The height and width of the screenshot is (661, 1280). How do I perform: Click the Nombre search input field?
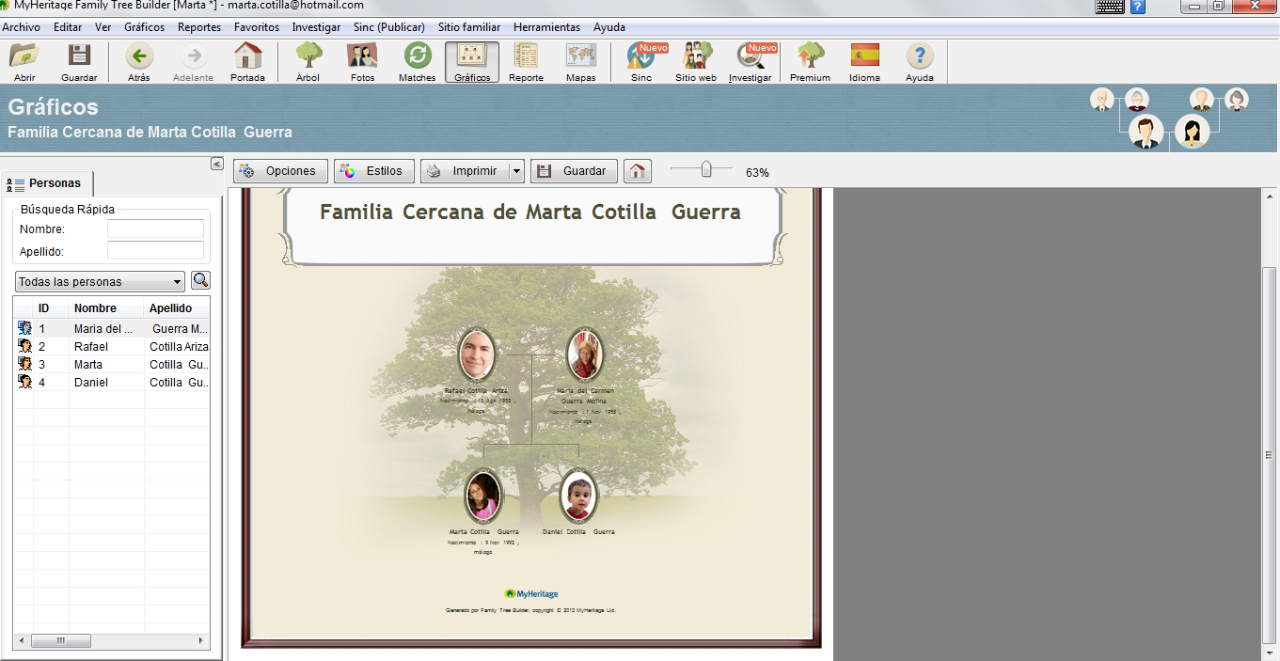[x=155, y=229]
